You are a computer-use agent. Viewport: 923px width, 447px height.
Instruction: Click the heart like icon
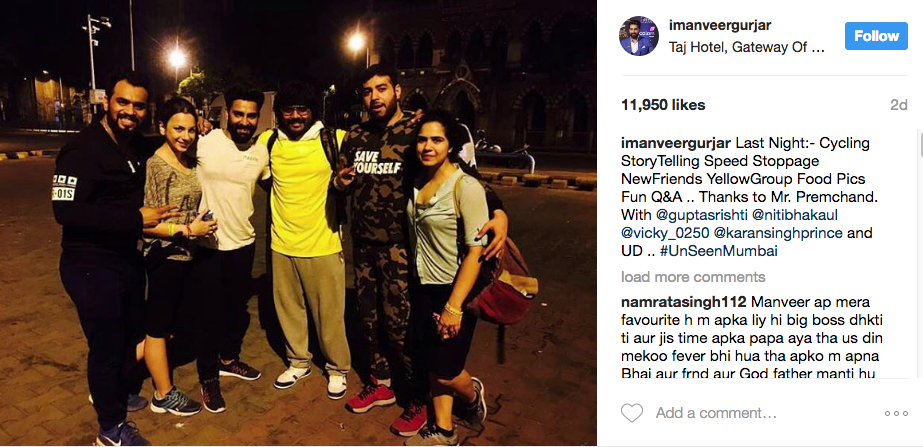pyautogui.click(x=632, y=413)
